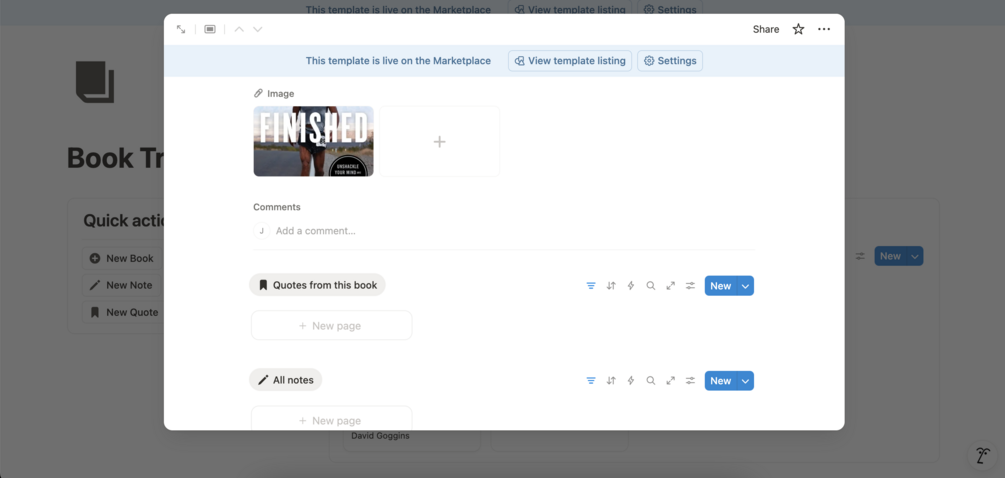This screenshot has width=1005, height=478.
Task: Open template Settings in modal banner
Action: click(670, 61)
